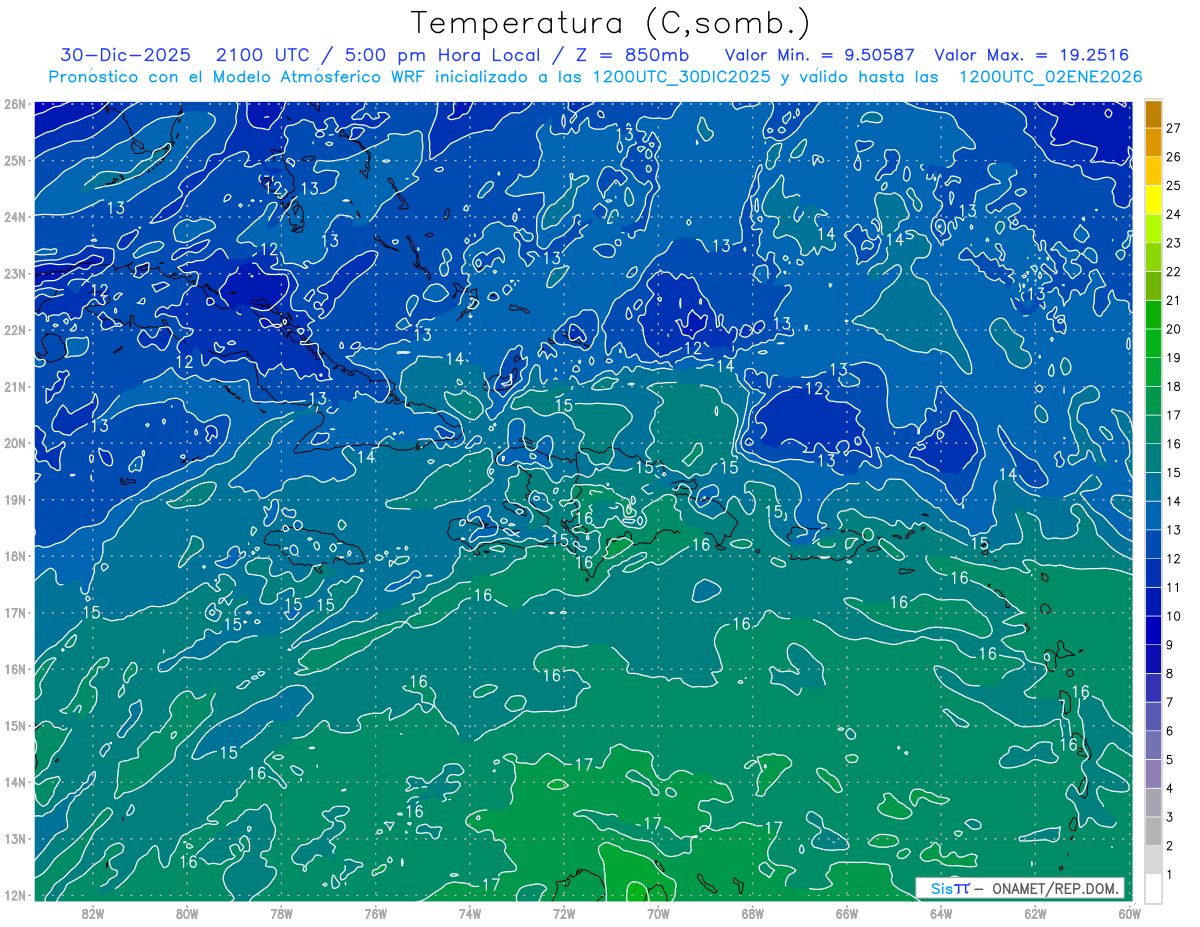Viewport: 1200px width, 927px height.
Task: Click the color scale label "24"
Action: tap(1173, 214)
